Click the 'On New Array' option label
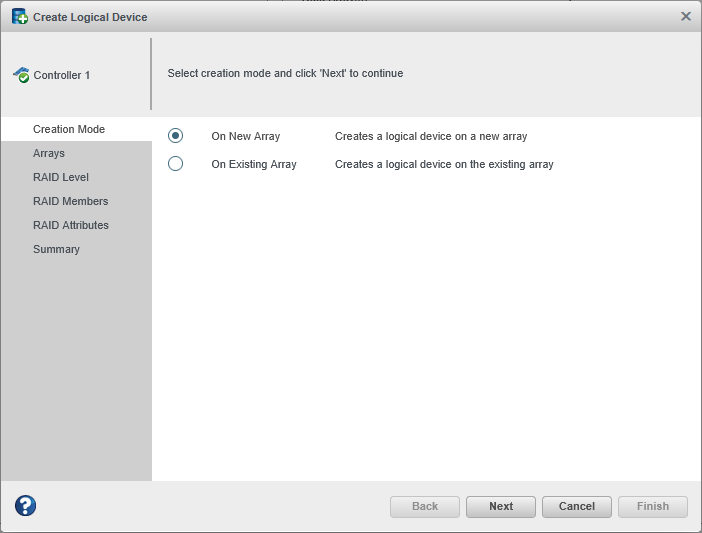Screen dimensions: 702x533 click(x=246, y=136)
